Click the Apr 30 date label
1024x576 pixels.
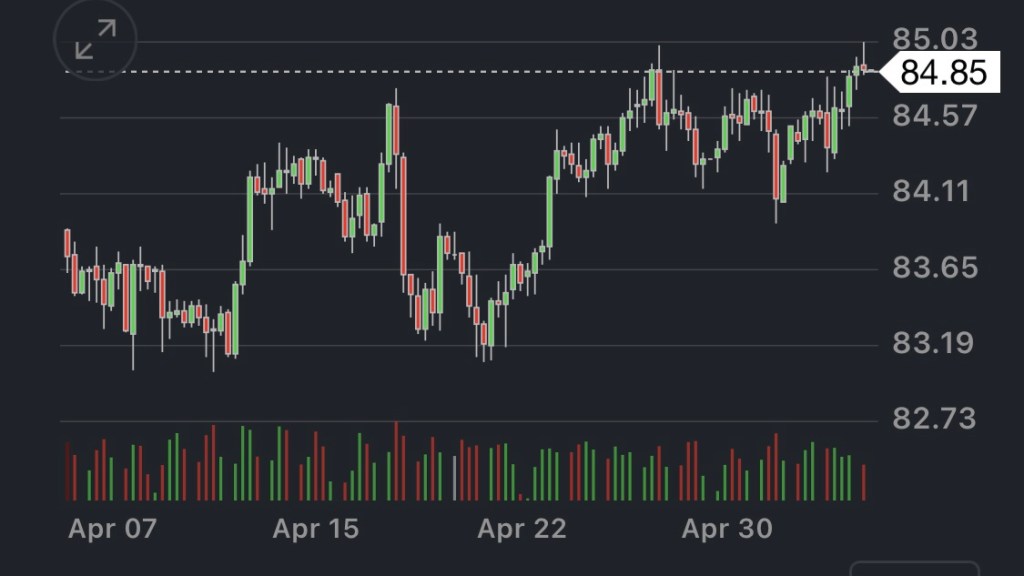click(727, 529)
